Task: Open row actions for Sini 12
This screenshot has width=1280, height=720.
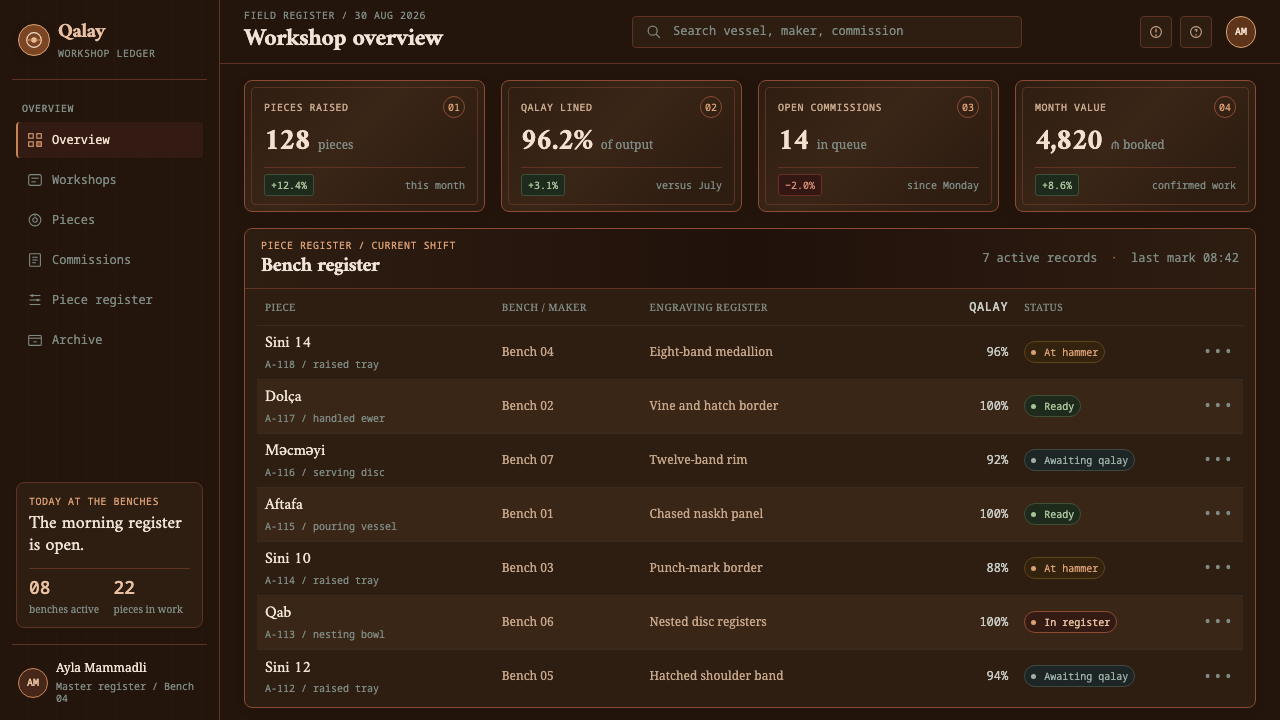Action: point(1218,675)
